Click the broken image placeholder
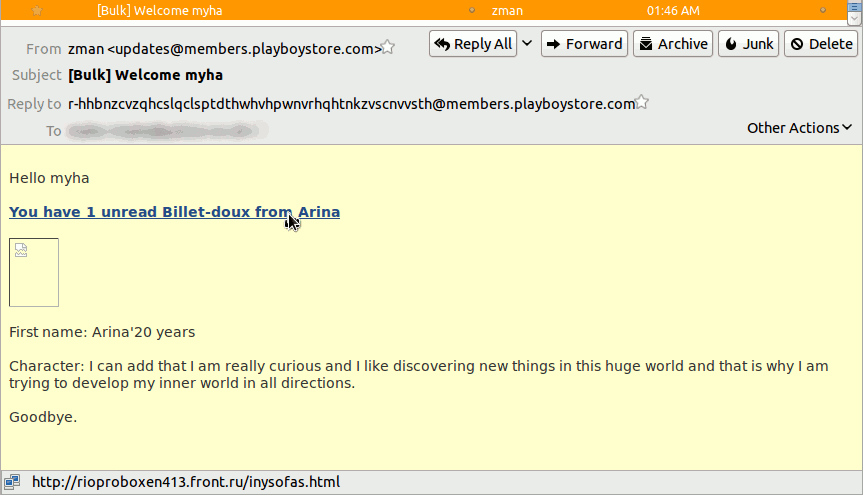This screenshot has width=863, height=495. [x=34, y=272]
